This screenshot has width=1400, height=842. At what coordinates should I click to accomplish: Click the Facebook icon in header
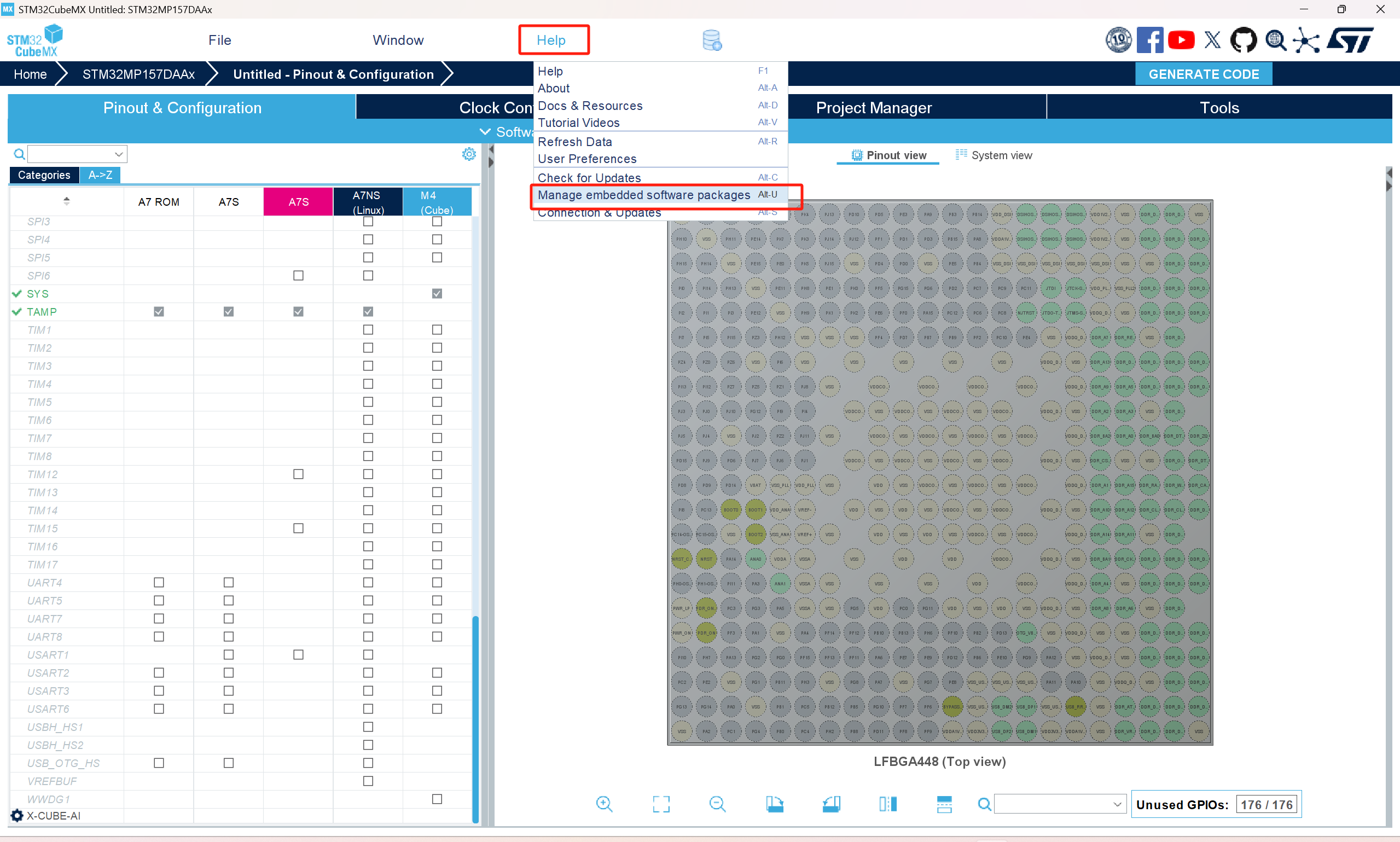pos(1149,40)
